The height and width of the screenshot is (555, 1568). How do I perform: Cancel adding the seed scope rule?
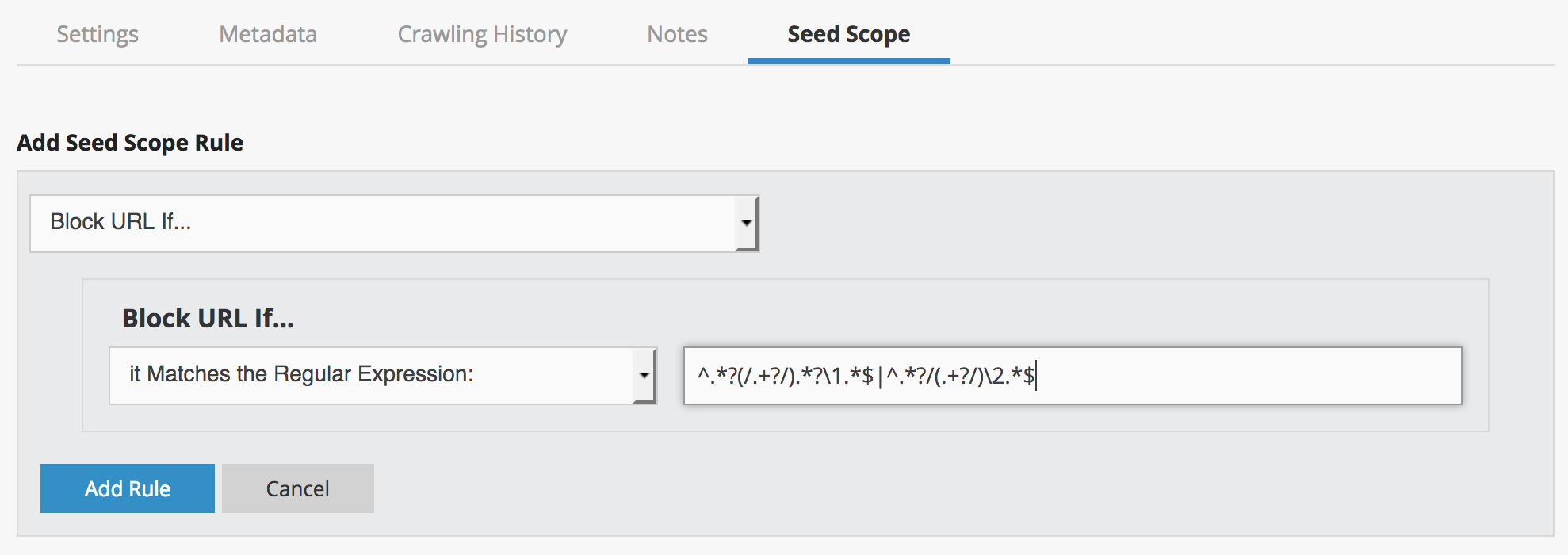coord(297,488)
